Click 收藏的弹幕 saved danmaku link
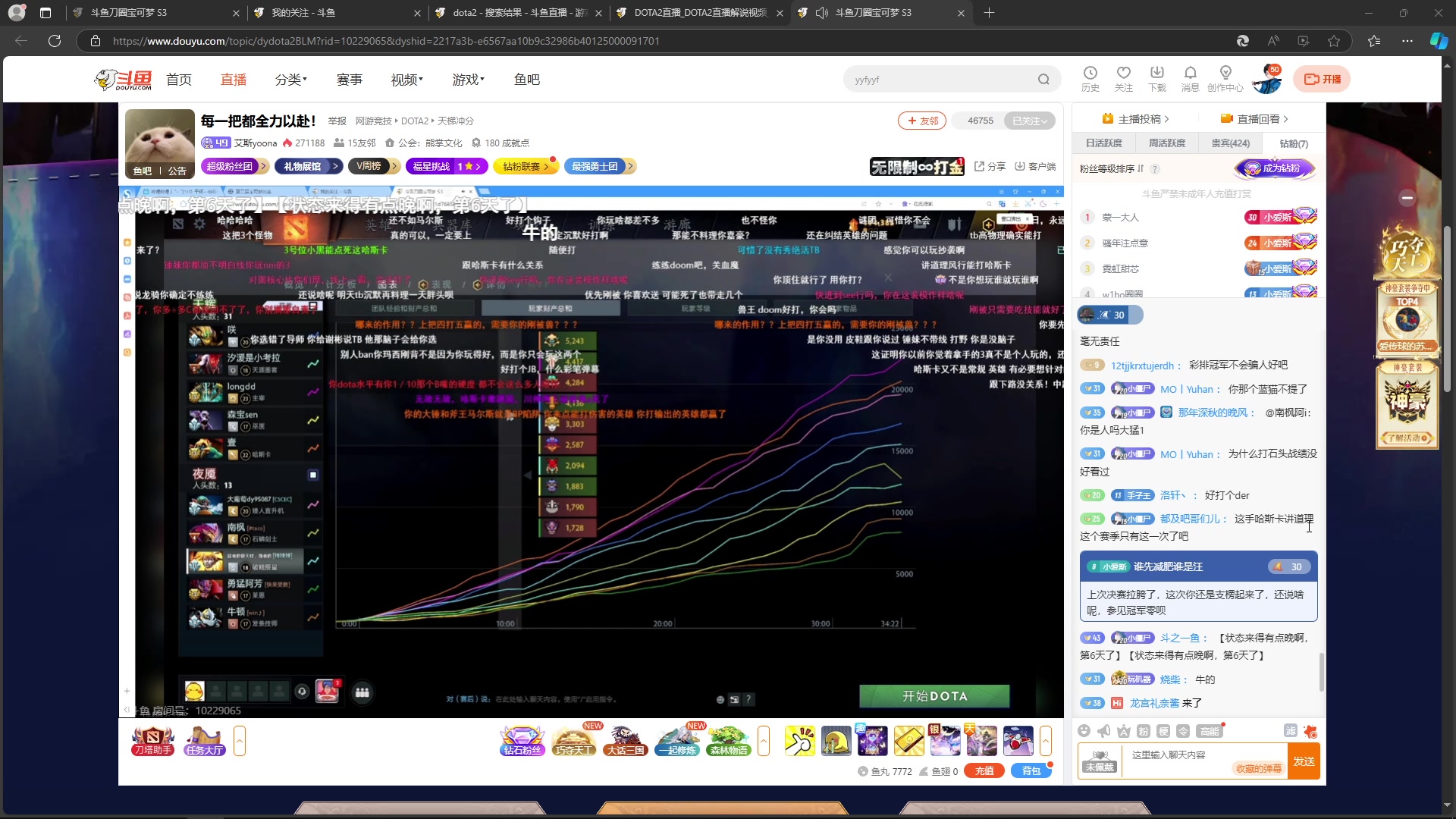Image resolution: width=1456 pixels, height=819 pixels. 1258,769
